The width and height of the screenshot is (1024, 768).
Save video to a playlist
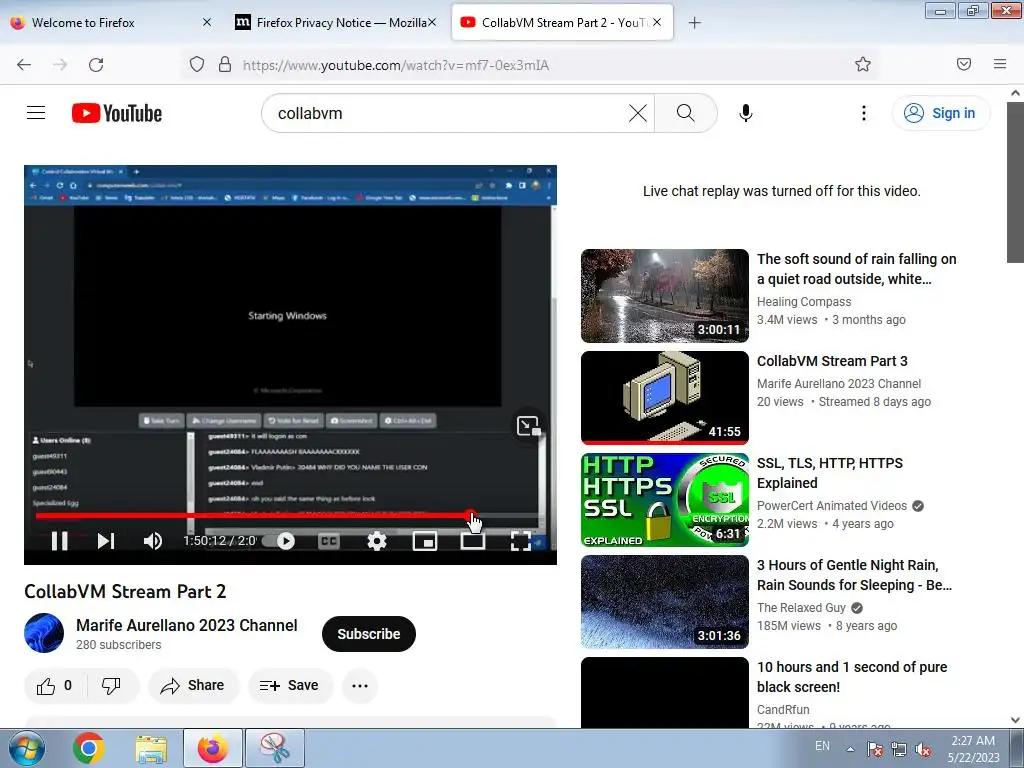[289, 686]
